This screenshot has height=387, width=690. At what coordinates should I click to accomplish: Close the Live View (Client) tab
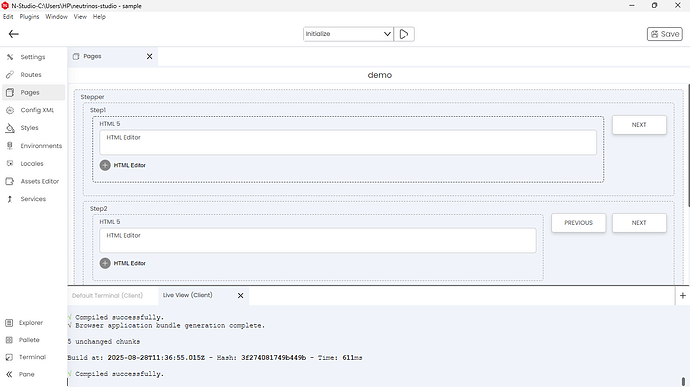click(241, 295)
